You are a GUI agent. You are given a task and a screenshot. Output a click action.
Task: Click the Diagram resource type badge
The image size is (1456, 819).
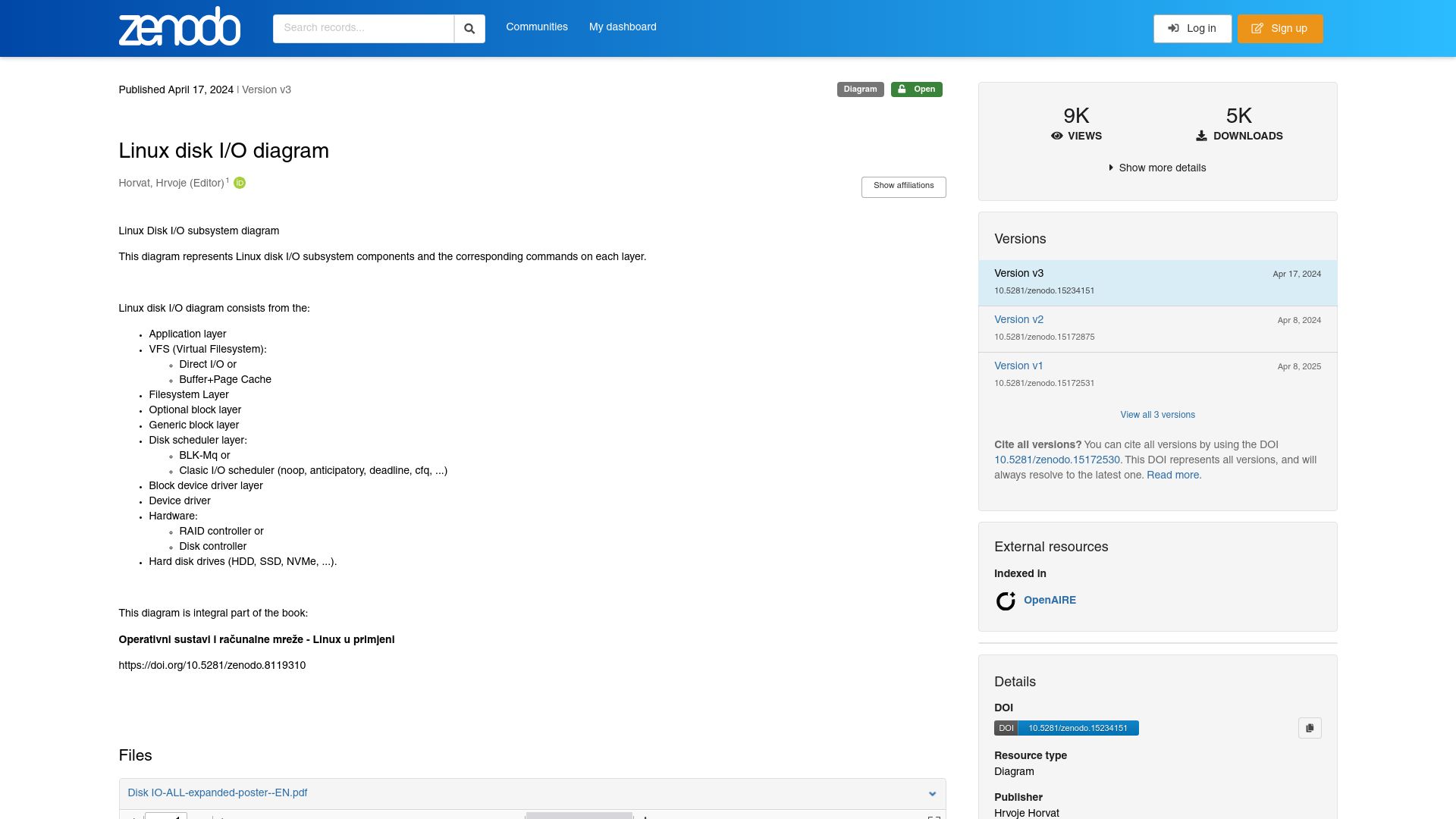(x=860, y=89)
